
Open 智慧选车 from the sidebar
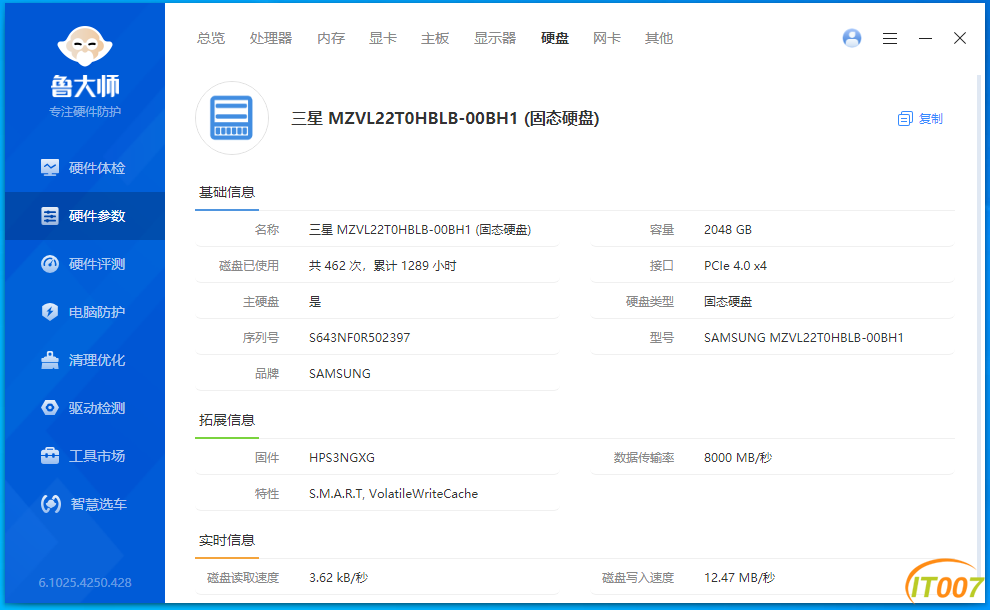[85, 504]
